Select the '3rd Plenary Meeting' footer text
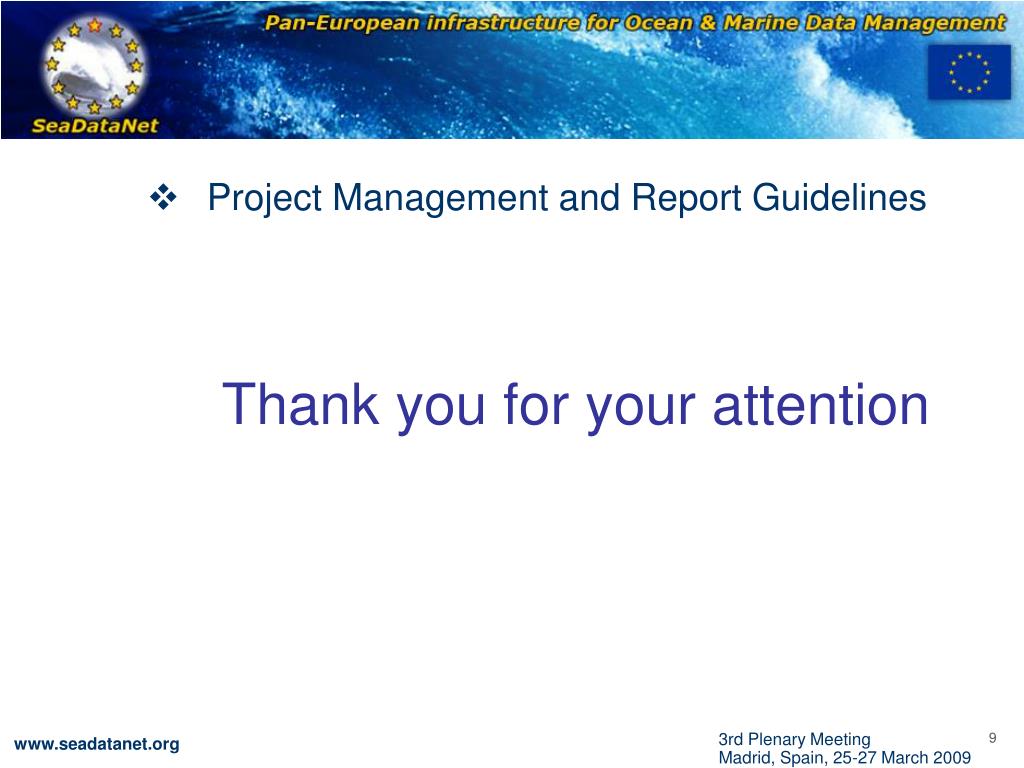The image size is (1024, 768). pyautogui.click(x=794, y=739)
